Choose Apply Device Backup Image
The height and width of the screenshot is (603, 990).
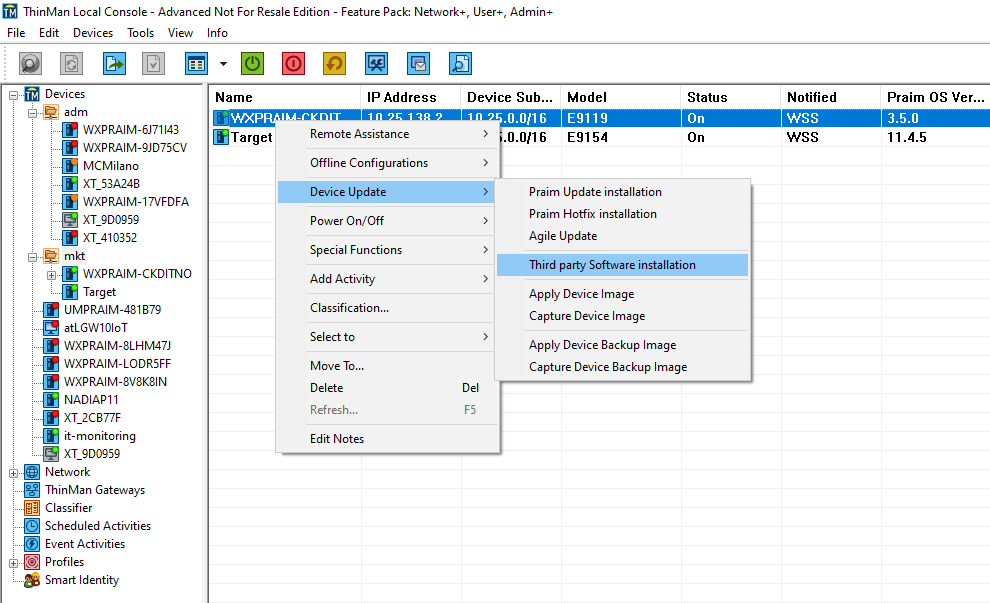click(x=623, y=345)
